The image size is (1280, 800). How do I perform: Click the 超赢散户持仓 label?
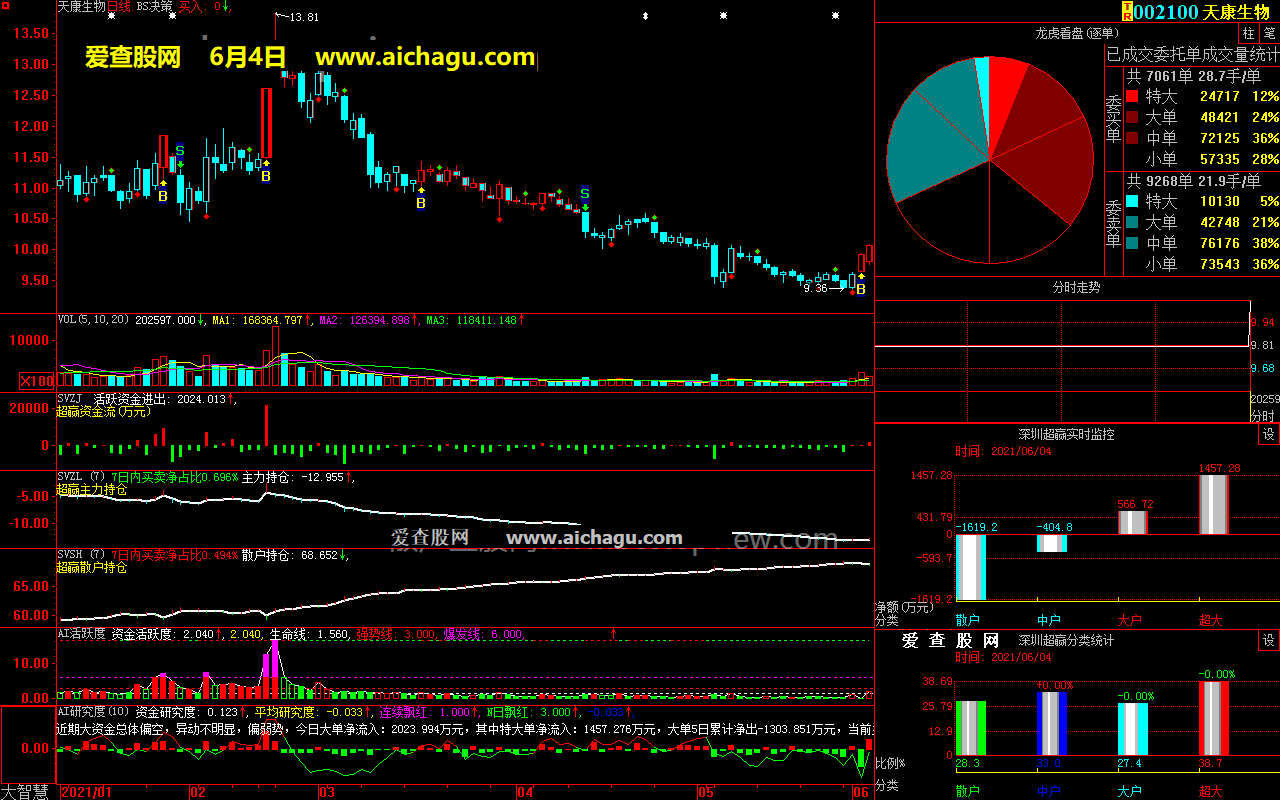tap(92, 568)
